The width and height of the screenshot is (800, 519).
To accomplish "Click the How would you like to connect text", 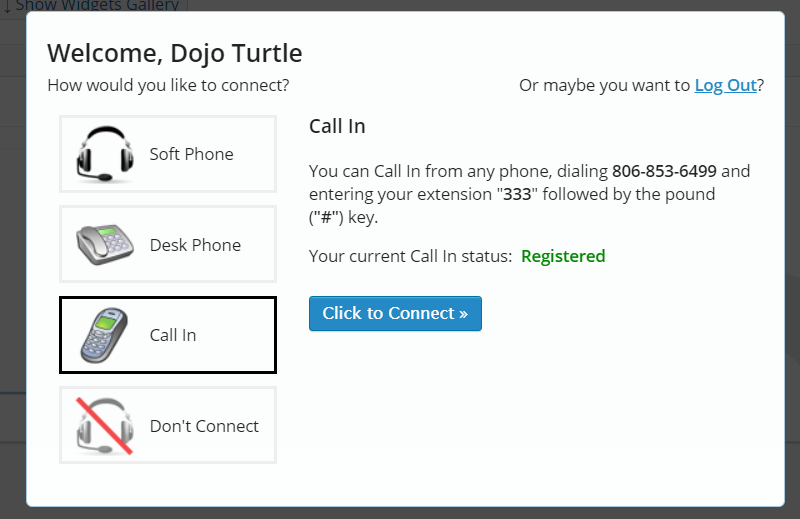I will coord(168,85).
